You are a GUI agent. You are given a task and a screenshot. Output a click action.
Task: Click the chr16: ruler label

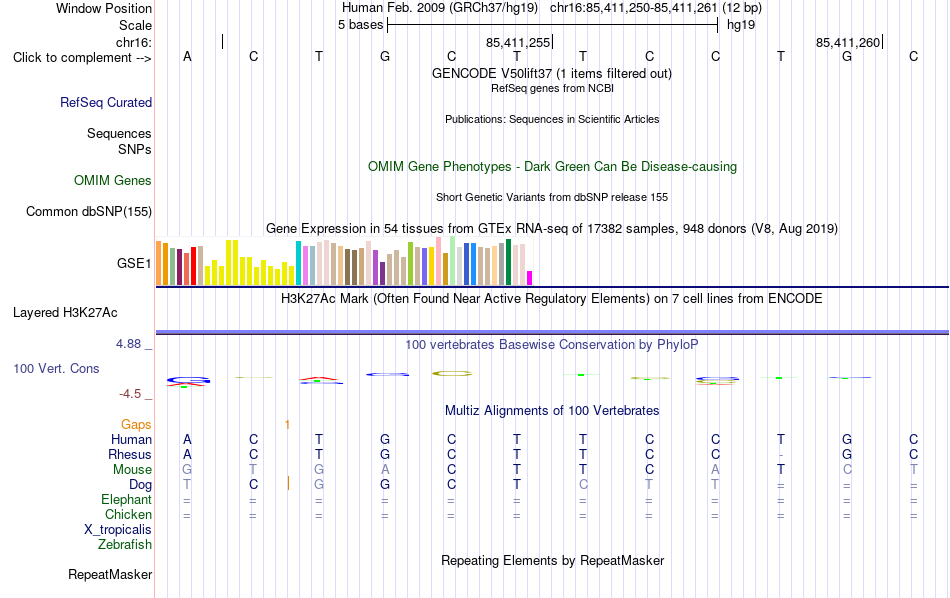133,42
